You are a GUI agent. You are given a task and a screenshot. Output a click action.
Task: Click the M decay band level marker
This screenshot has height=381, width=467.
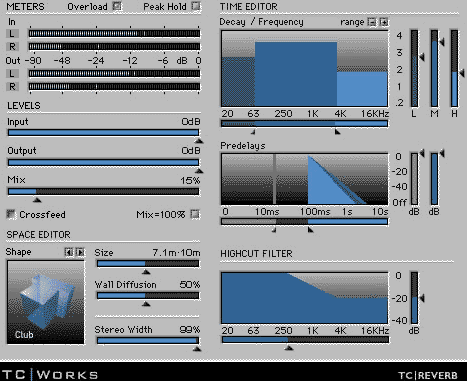tap(442, 42)
